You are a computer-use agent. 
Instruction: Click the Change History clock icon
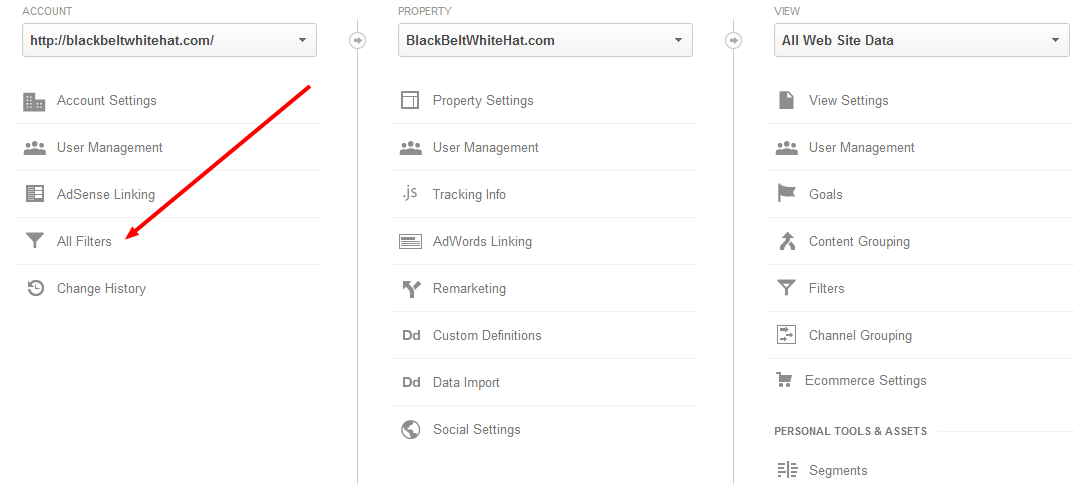[x=35, y=288]
